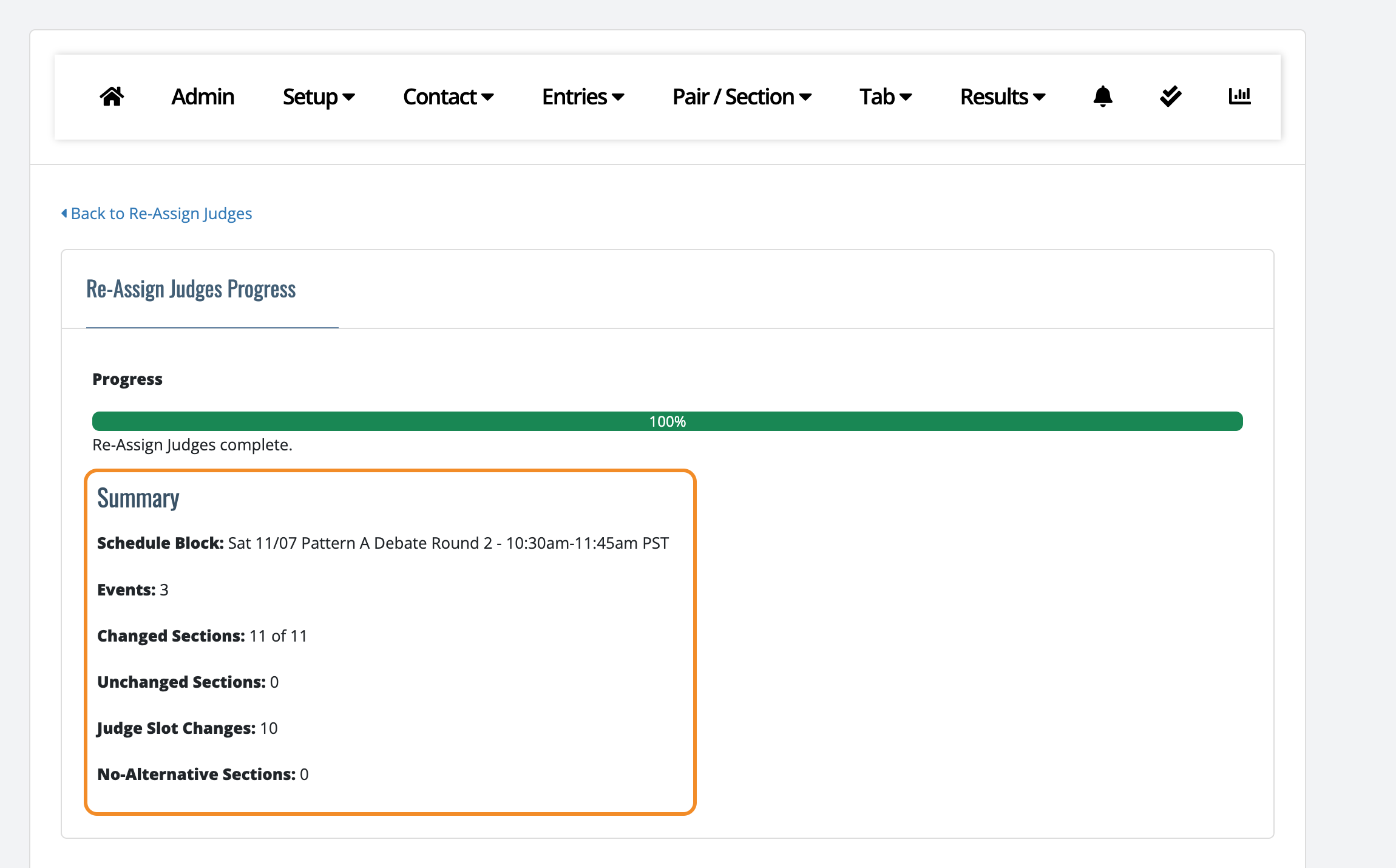Click the bold 'Progress' label
1396x868 pixels.
click(x=127, y=379)
